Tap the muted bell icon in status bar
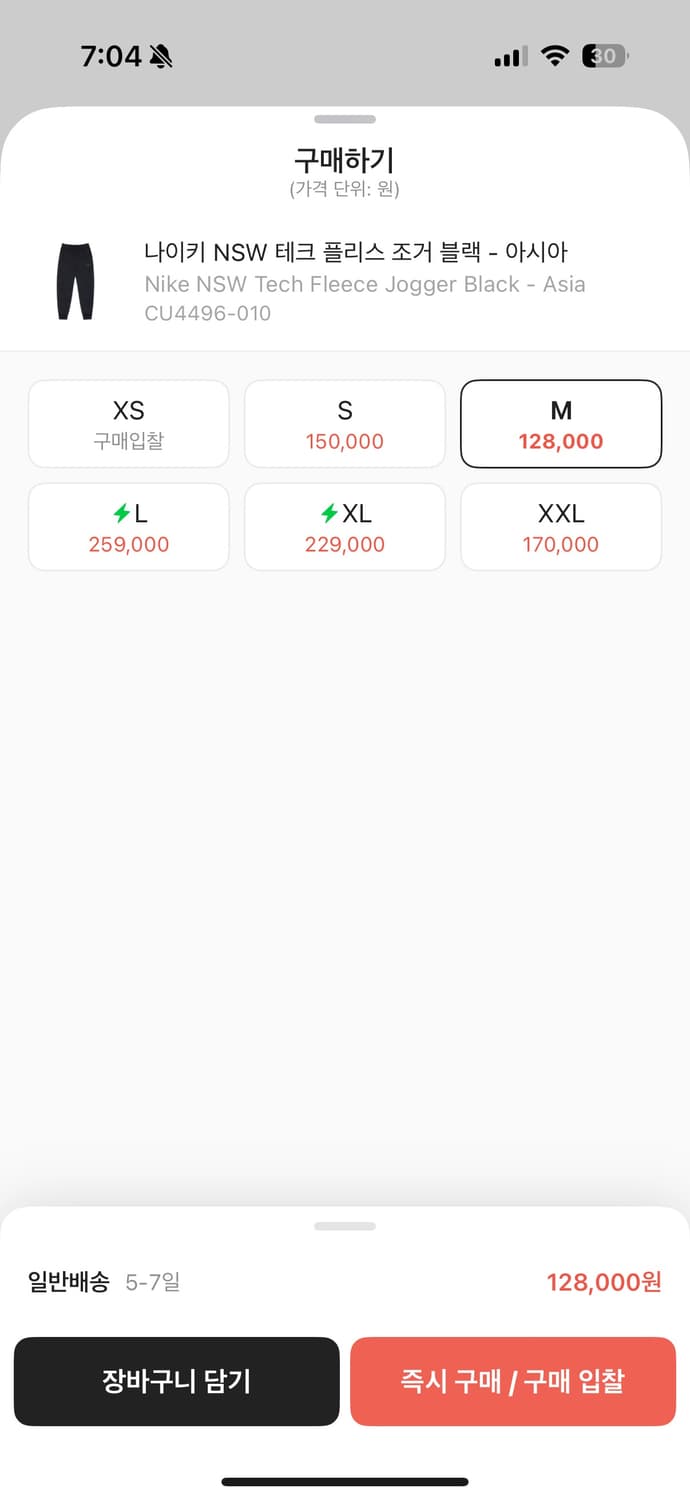 (x=161, y=57)
